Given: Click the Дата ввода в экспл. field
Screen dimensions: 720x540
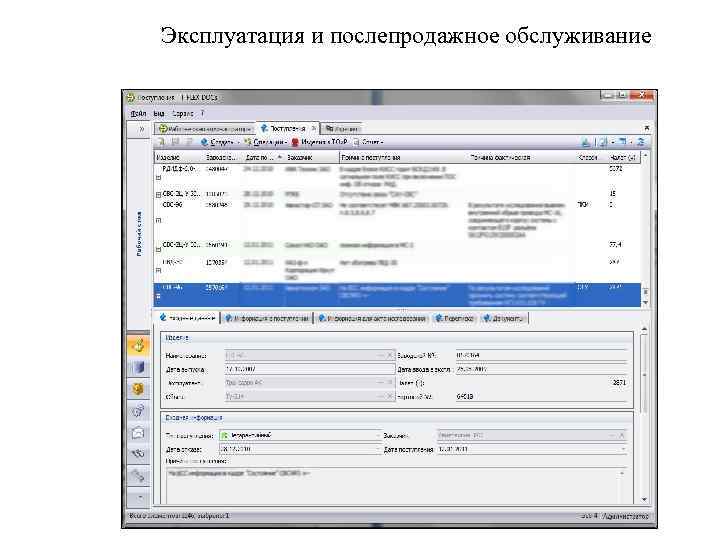Looking at the screenshot, I should coord(541,369).
